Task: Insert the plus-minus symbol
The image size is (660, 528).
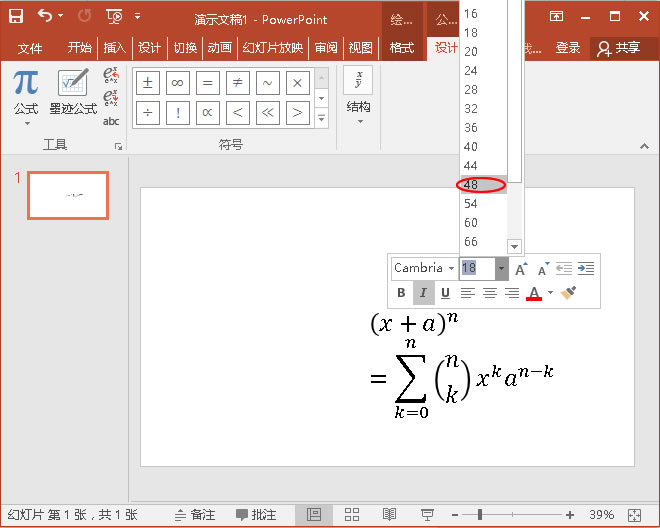Action: tap(148, 83)
